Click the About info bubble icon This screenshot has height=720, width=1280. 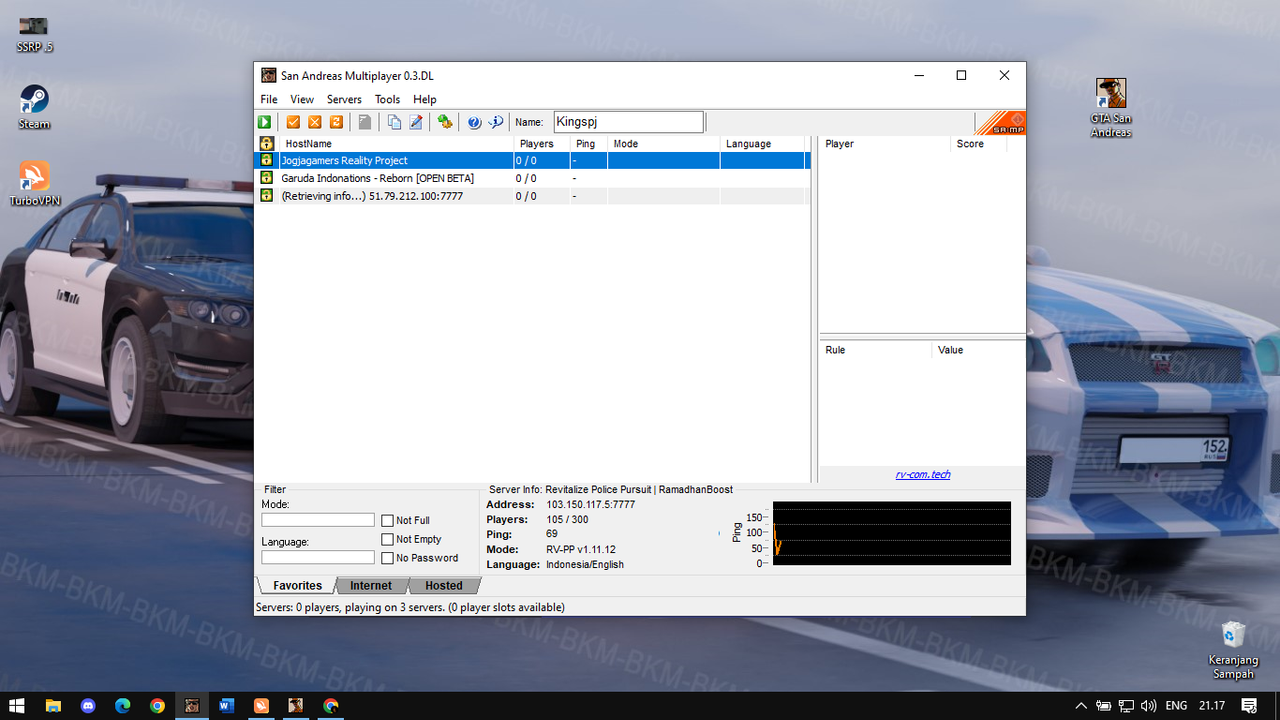[495, 122]
